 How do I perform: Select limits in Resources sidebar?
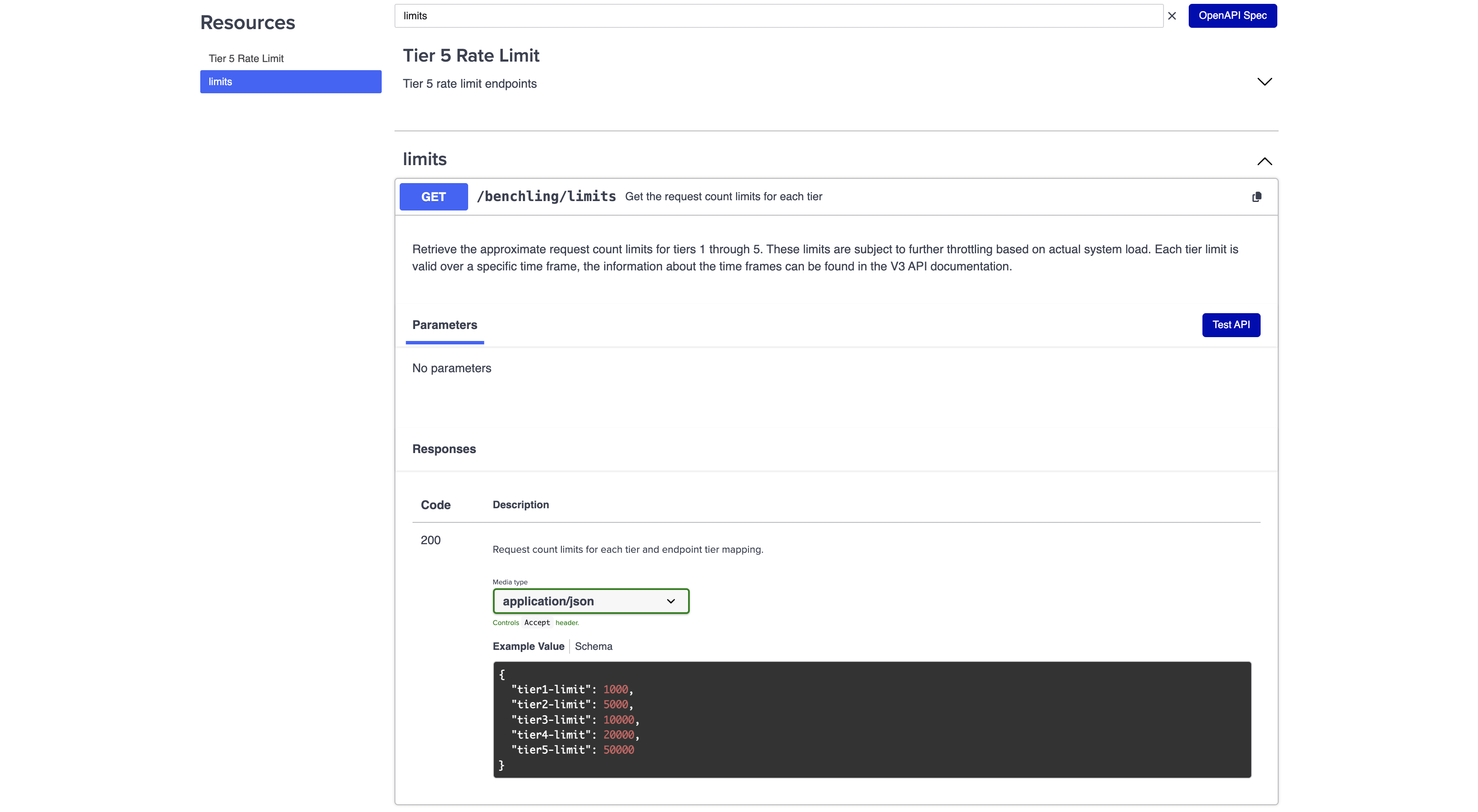(291, 81)
